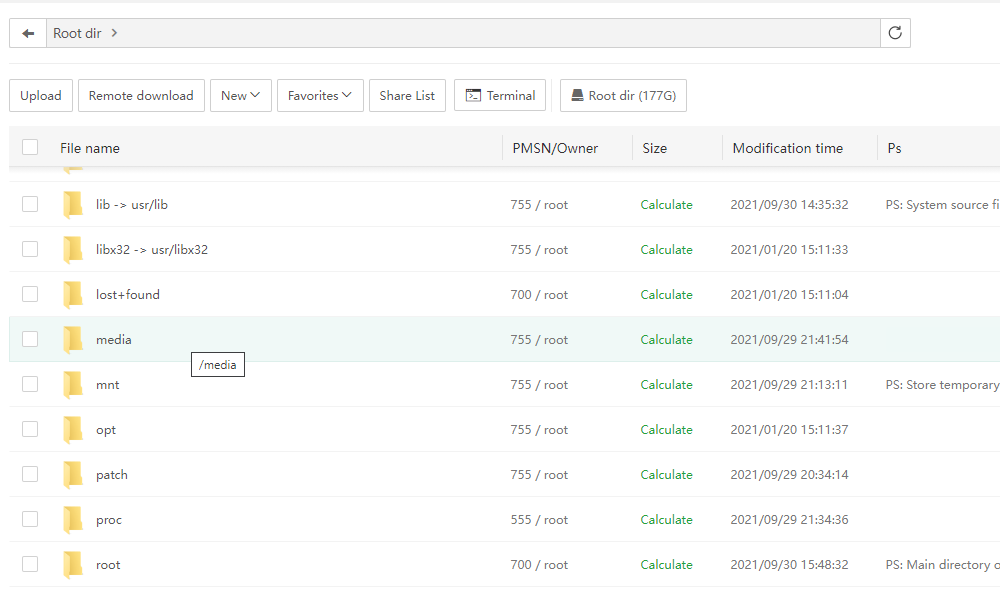Click the 'libx32 -> usr/libx32' name
Image resolution: width=1000 pixels, height=594 pixels.
pyautogui.click(x=152, y=249)
